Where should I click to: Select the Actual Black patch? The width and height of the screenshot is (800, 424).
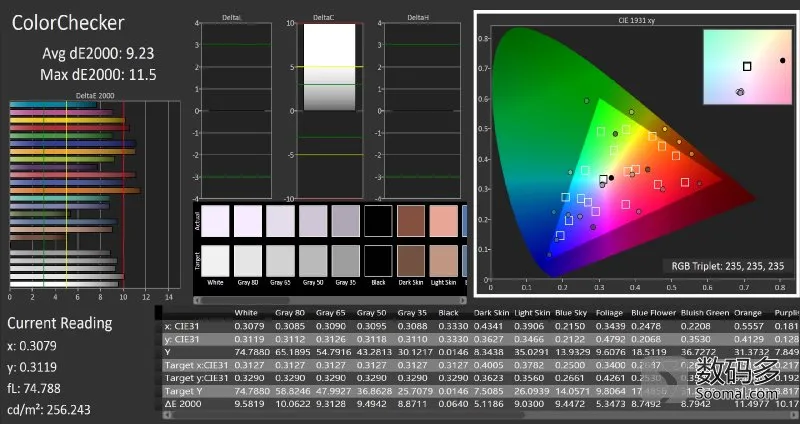pyautogui.click(x=378, y=221)
